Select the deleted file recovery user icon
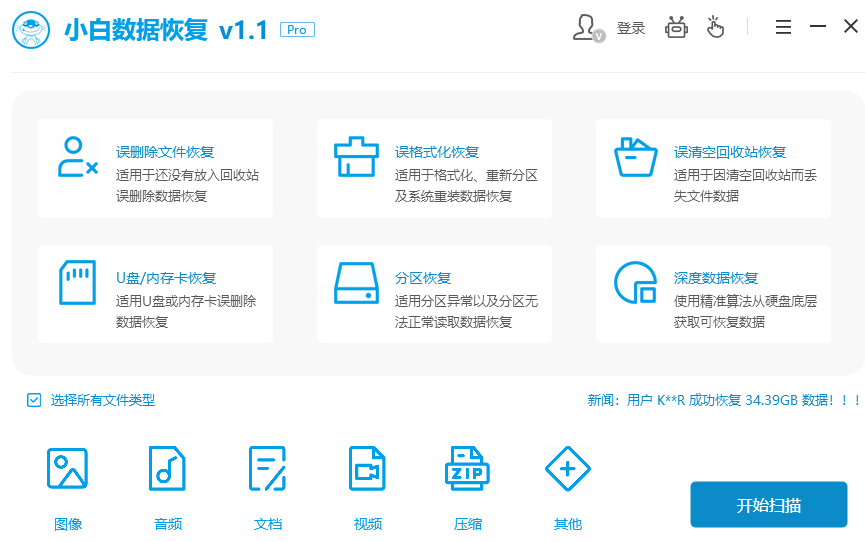The image size is (865, 542). [x=78, y=157]
